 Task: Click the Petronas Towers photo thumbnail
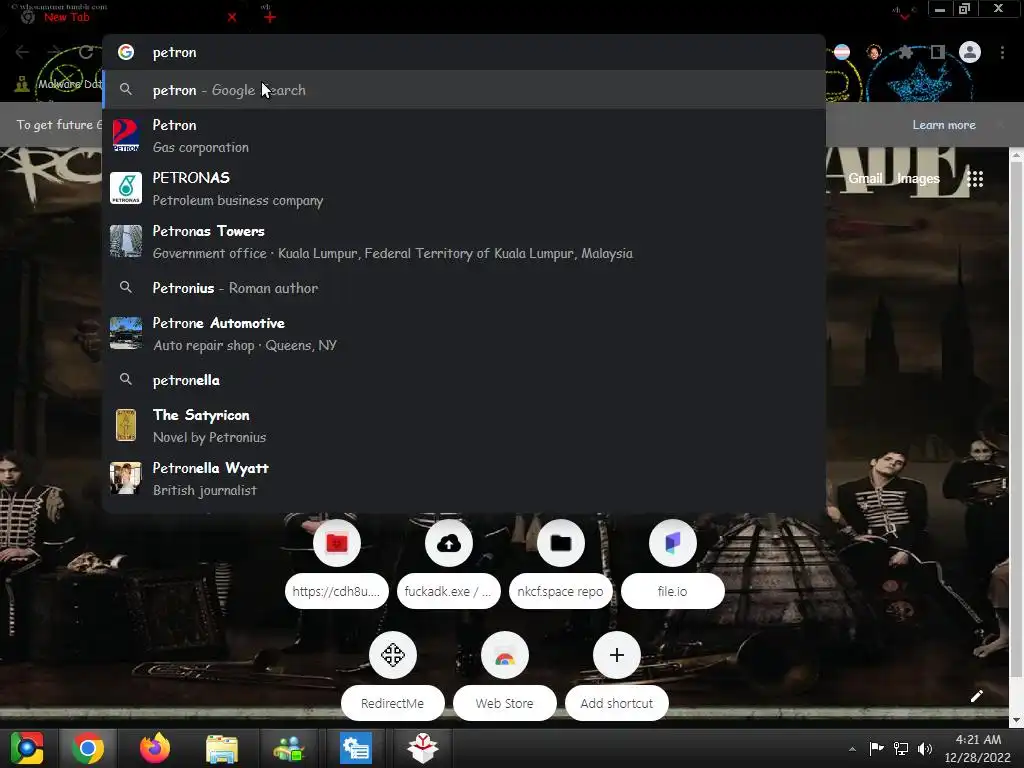click(126, 242)
